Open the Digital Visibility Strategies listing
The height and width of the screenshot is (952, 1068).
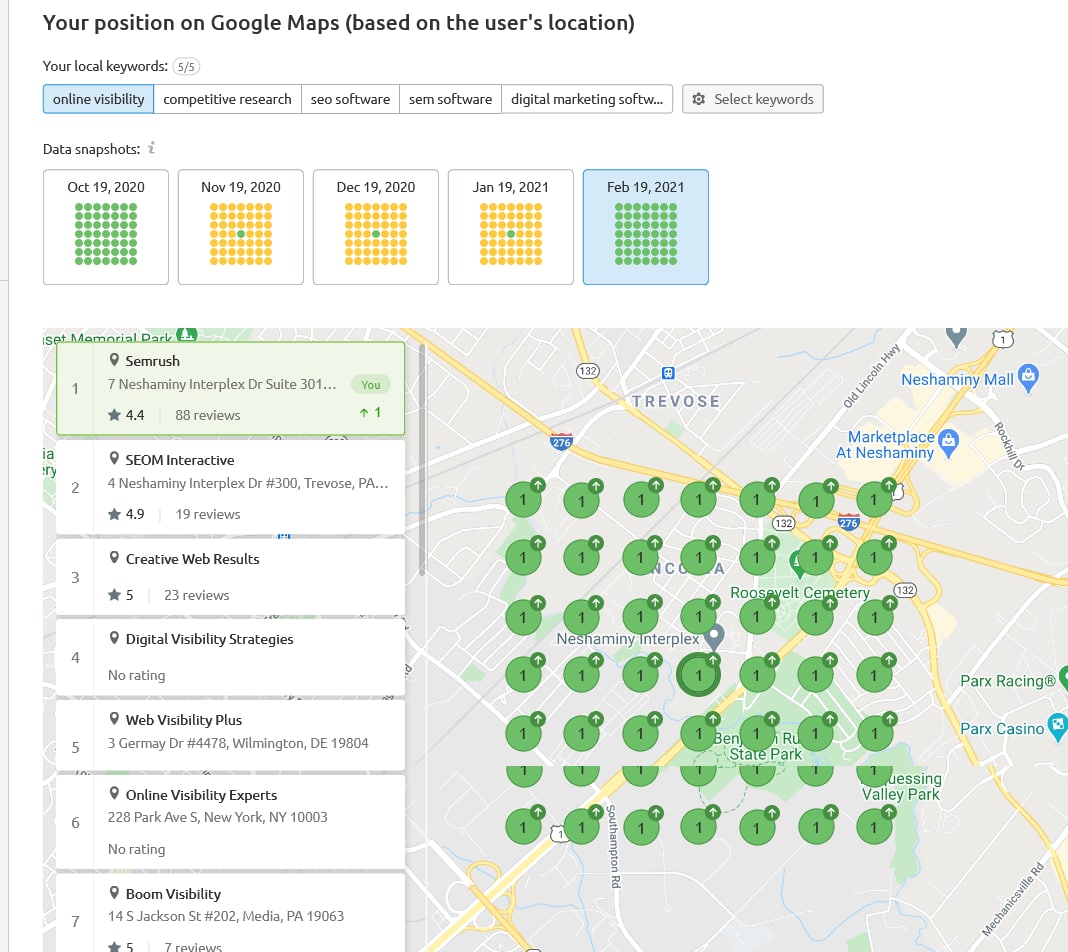pos(230,657)
